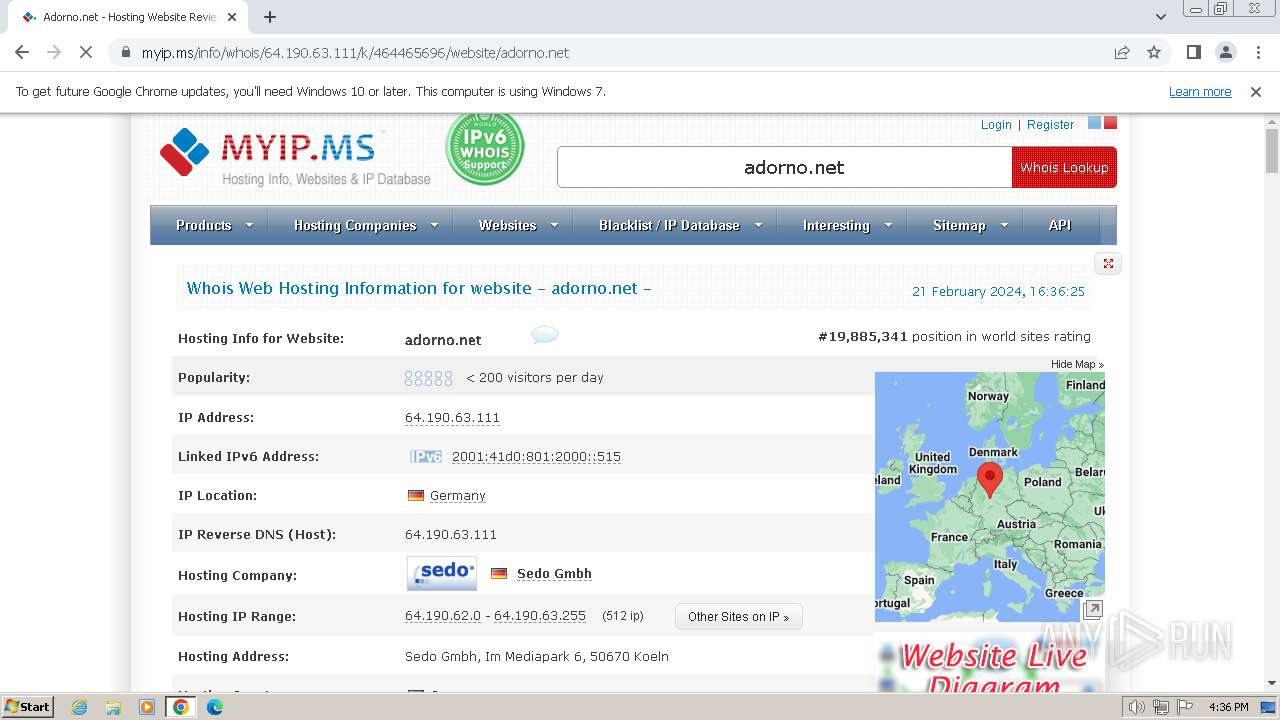Click the whois search input field
The width and height of the screenshot is (1280, 720).
point(785,167)
